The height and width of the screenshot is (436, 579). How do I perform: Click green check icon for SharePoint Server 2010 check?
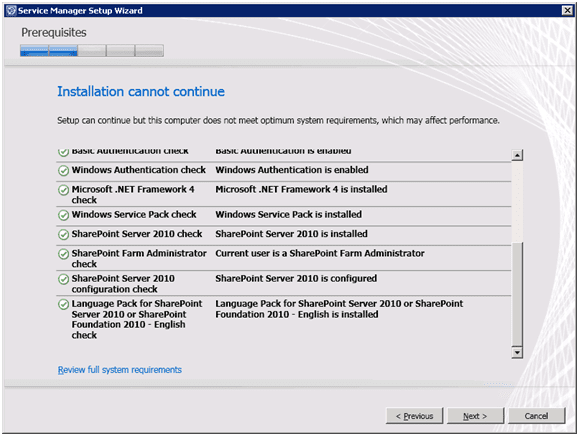tap(64, 234)
